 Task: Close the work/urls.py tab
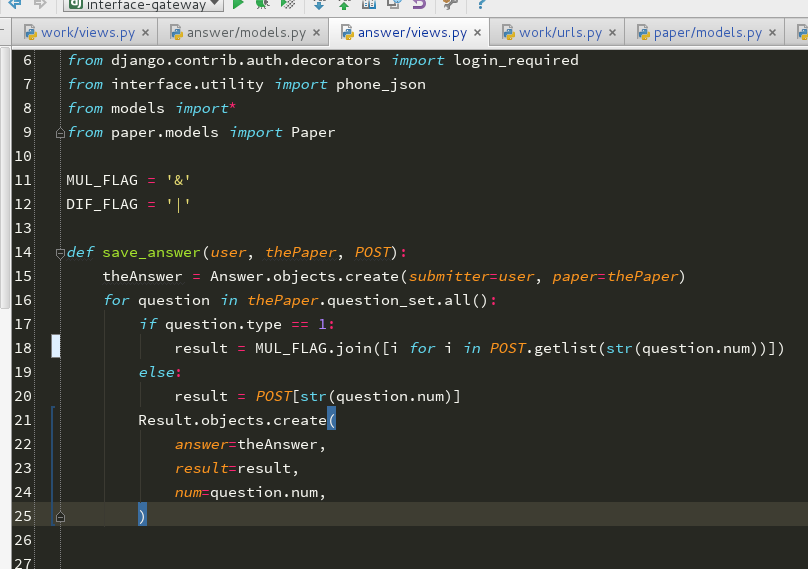tap(611, 33)
